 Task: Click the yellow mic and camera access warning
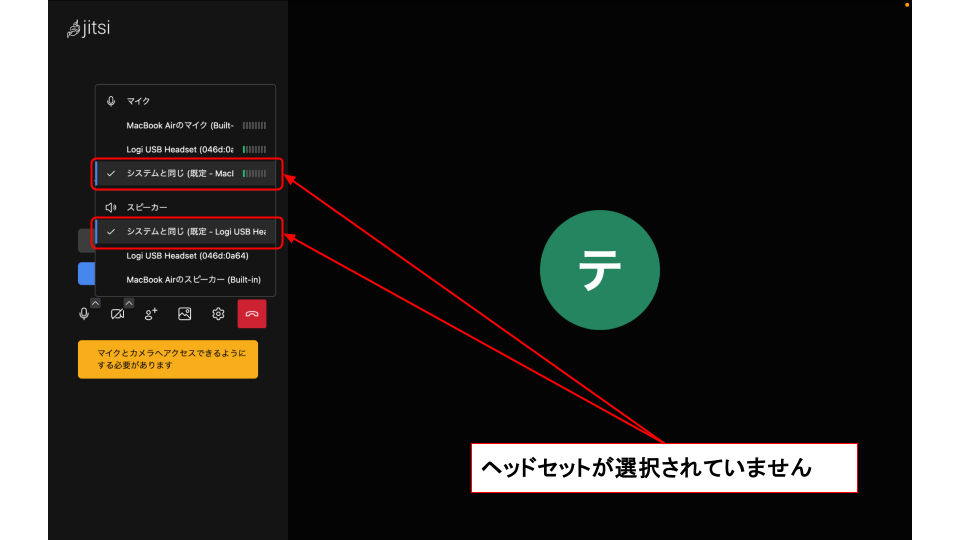coord(167,359)
